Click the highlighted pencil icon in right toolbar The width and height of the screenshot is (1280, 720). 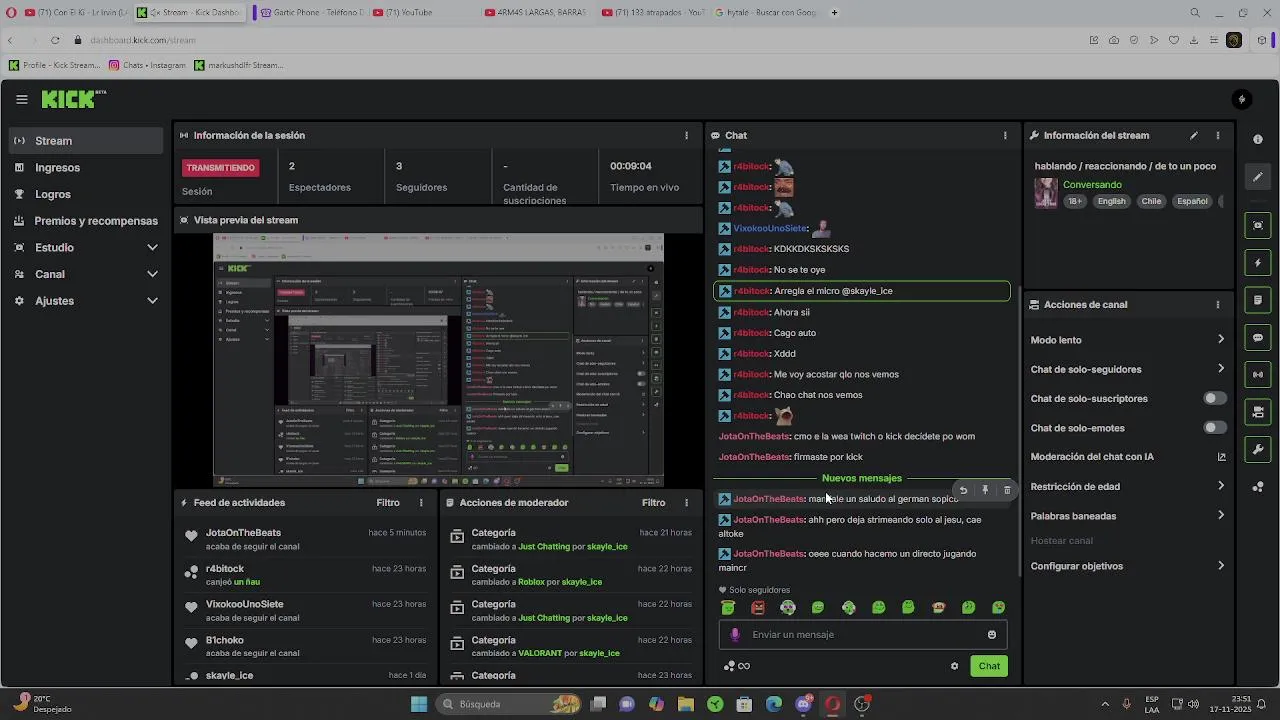point(1258,177)
